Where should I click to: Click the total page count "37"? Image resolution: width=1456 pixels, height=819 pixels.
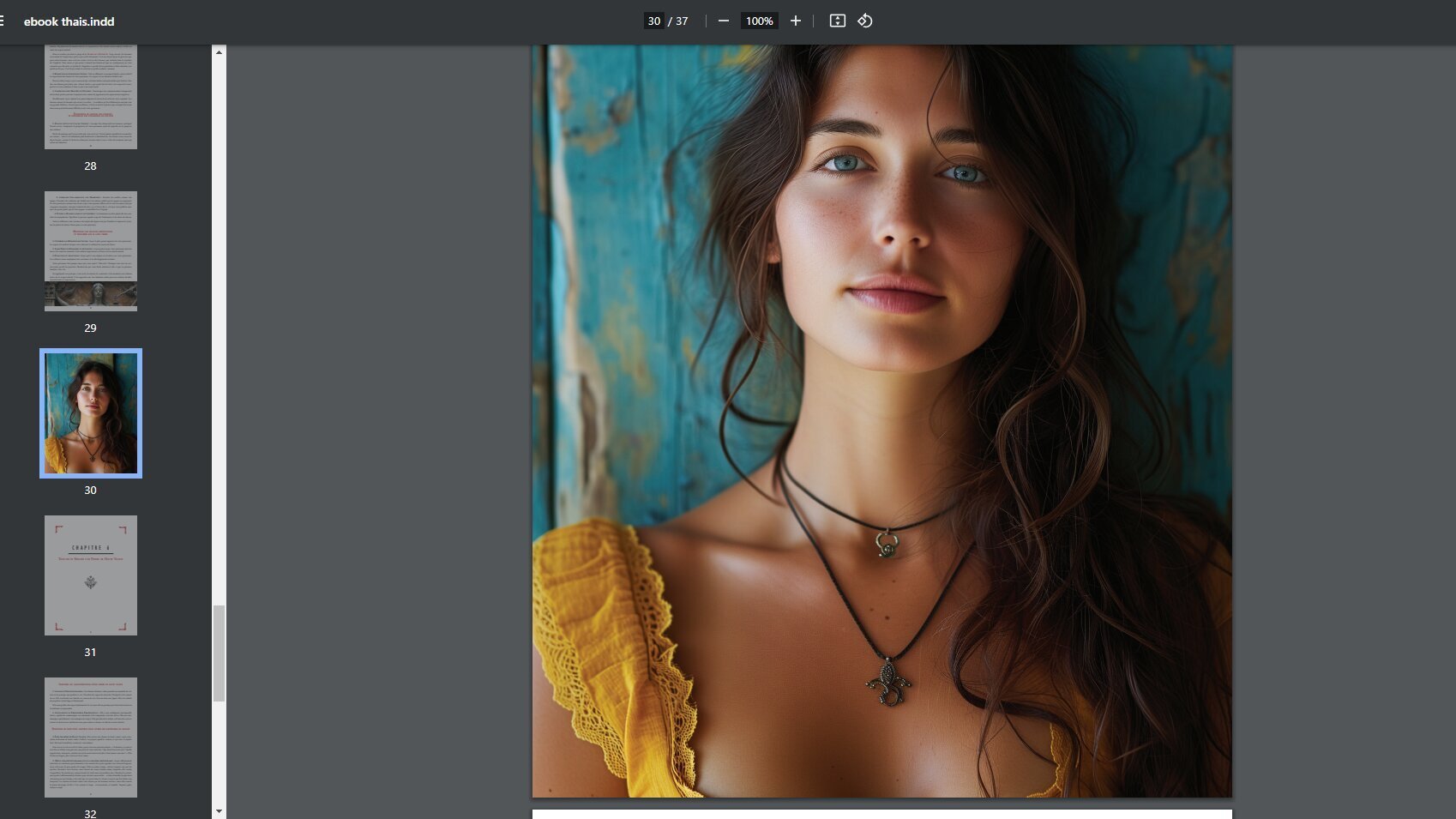682,21
